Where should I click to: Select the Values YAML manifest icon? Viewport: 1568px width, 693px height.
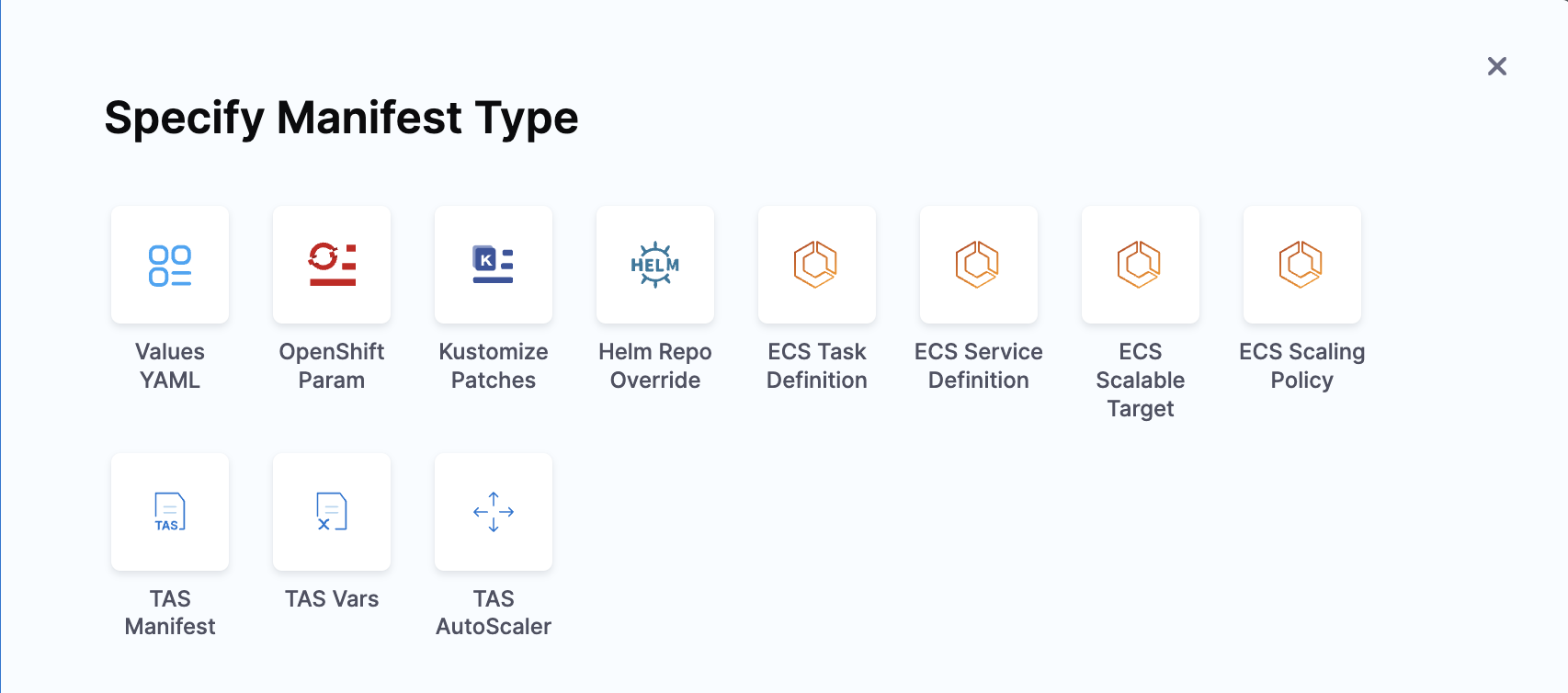click(170, 265)
